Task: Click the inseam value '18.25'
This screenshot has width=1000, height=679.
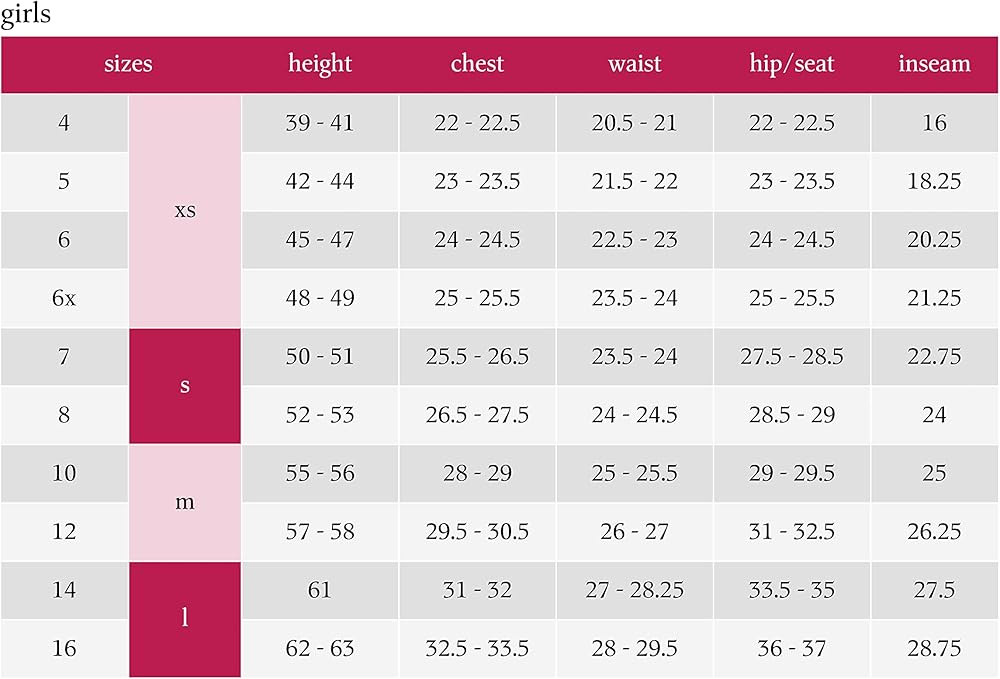Action: point(934,182)
